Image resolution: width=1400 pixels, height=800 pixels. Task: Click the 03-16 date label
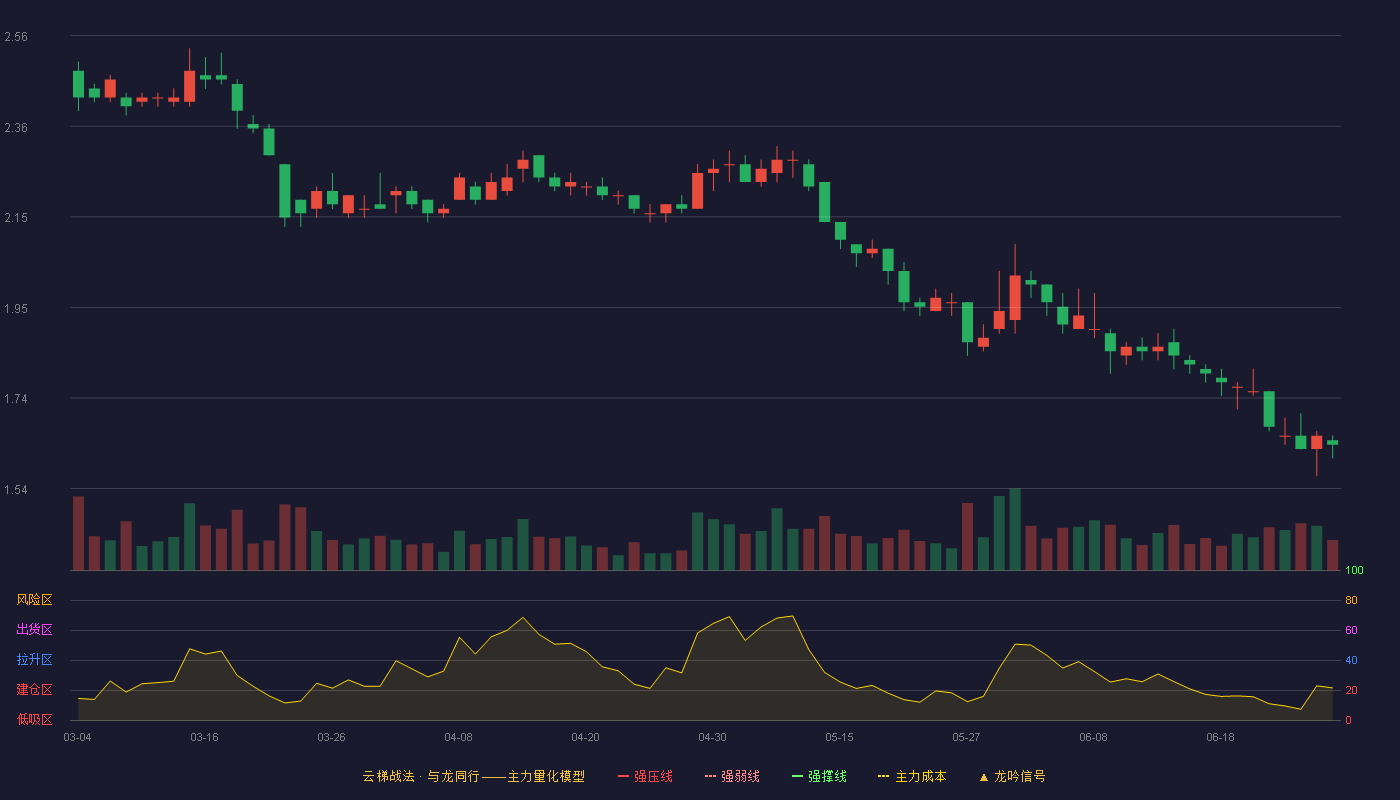coord(204,737)
